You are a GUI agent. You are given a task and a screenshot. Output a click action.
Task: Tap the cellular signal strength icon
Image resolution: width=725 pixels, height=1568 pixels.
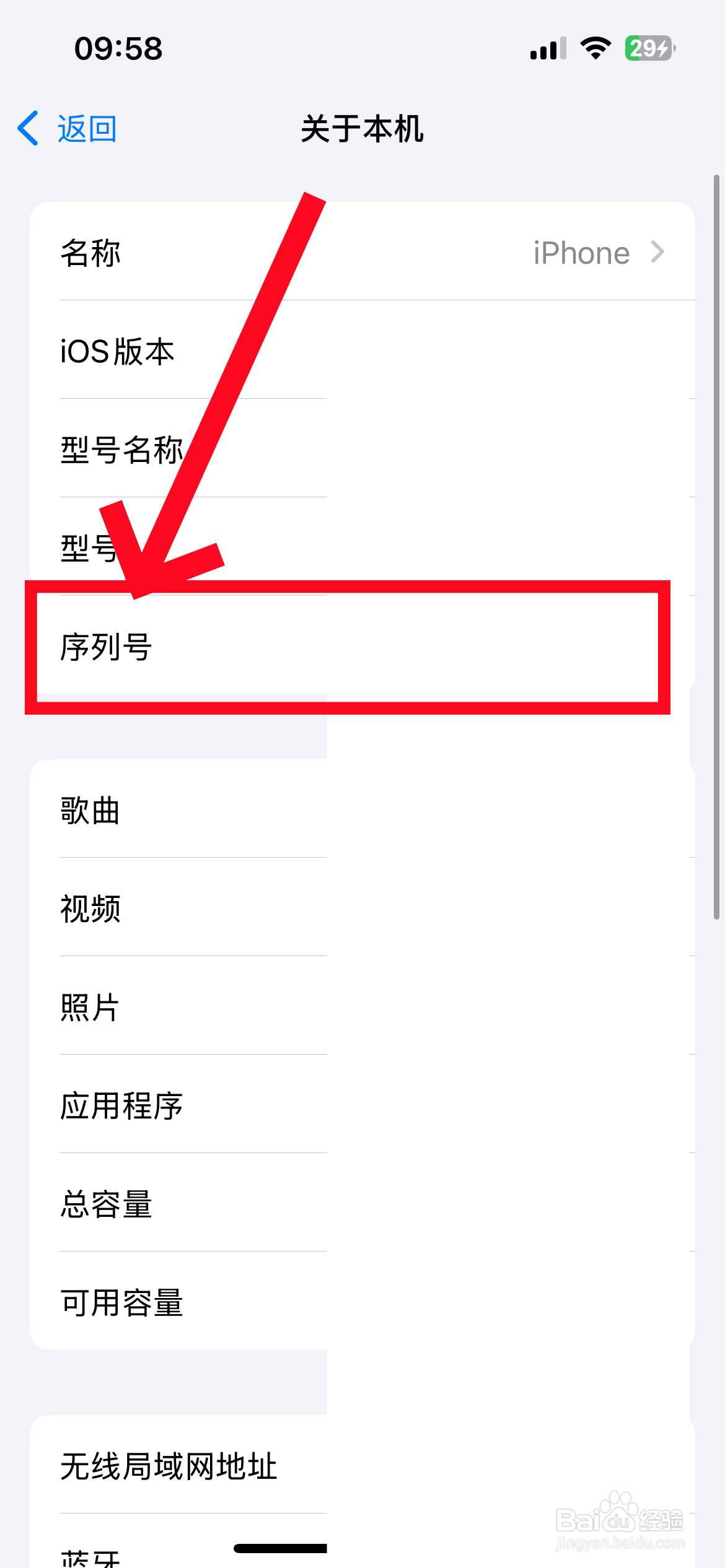click(x=548, y=48)
